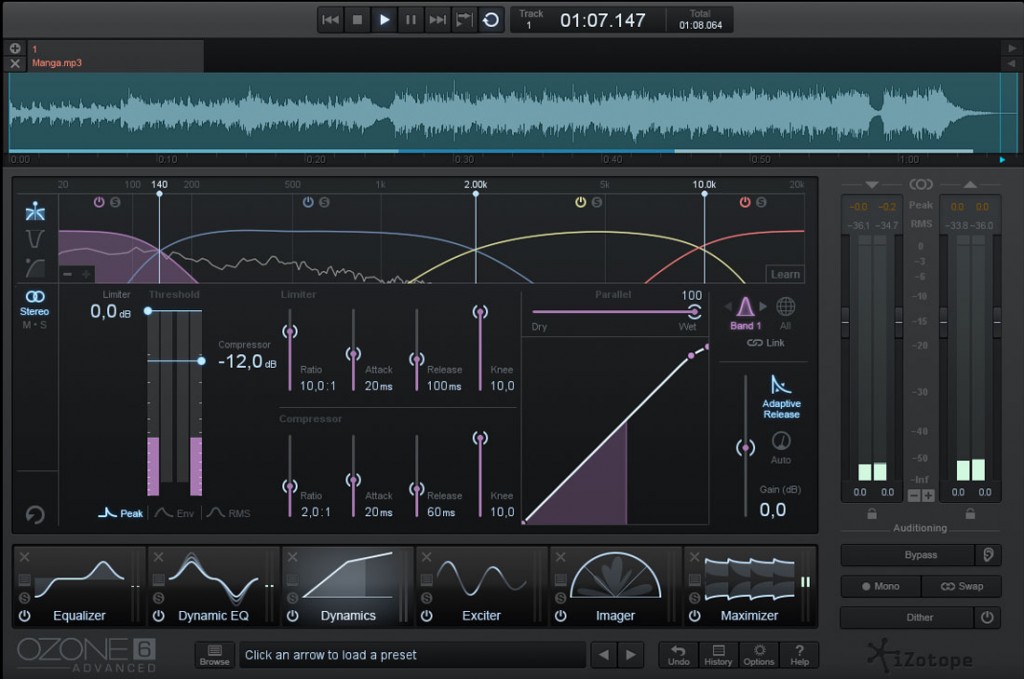Solo band 3 with the S icon
This screenshot has height=679, width=1024.
[x=596, y=202]
